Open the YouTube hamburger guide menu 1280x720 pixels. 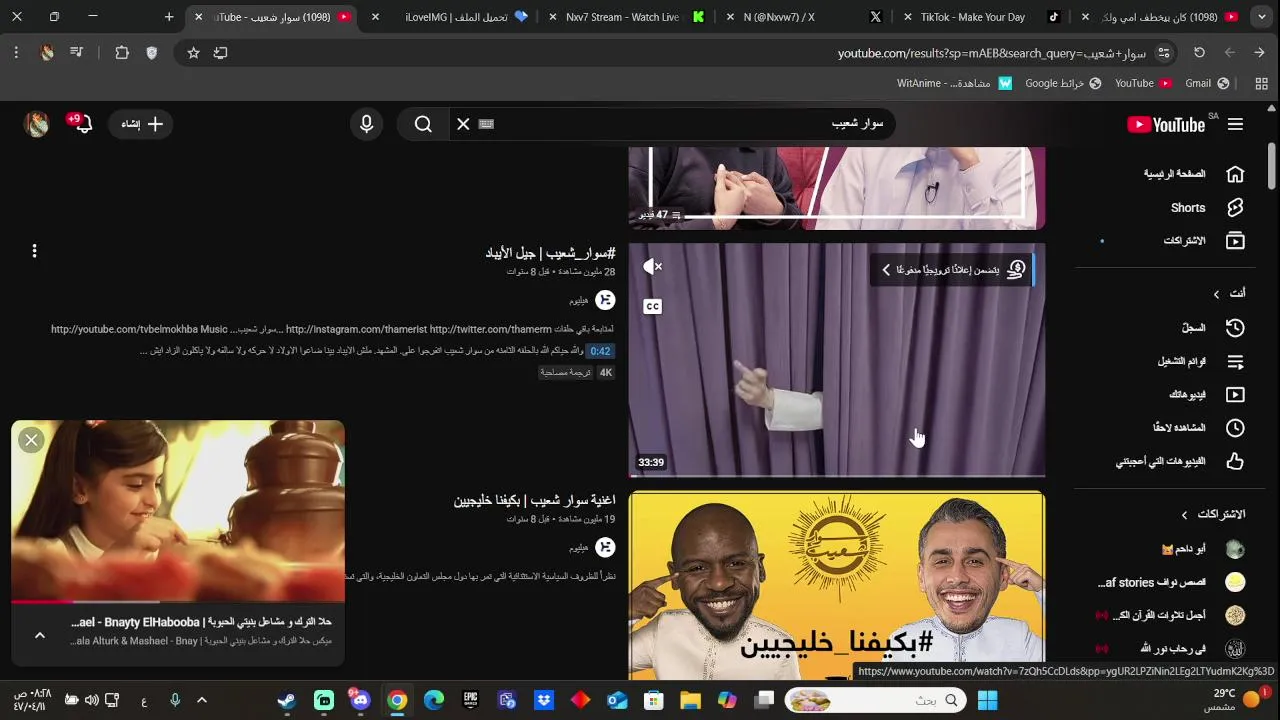click(1235, 124)
